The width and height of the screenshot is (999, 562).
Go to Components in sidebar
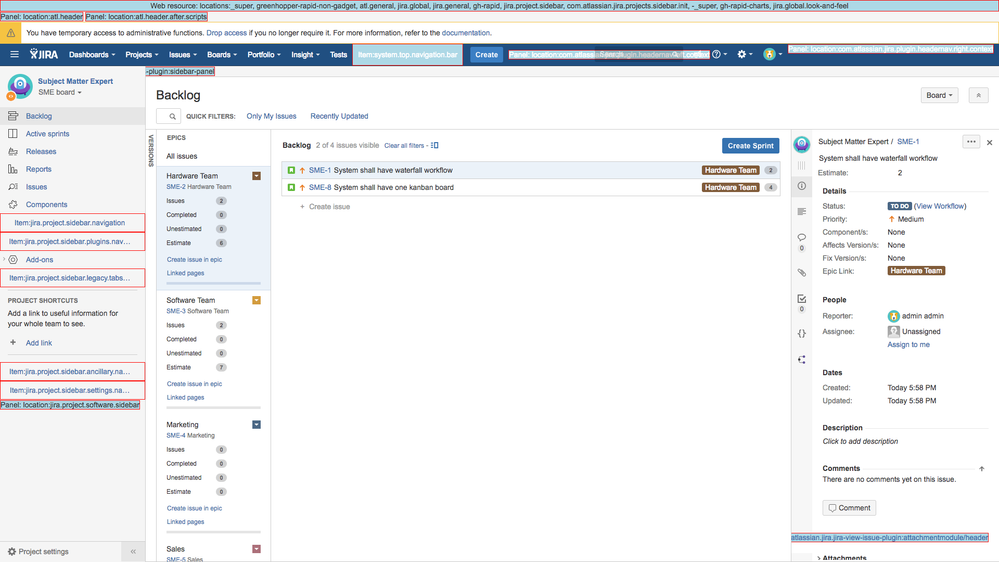point(47,205)
